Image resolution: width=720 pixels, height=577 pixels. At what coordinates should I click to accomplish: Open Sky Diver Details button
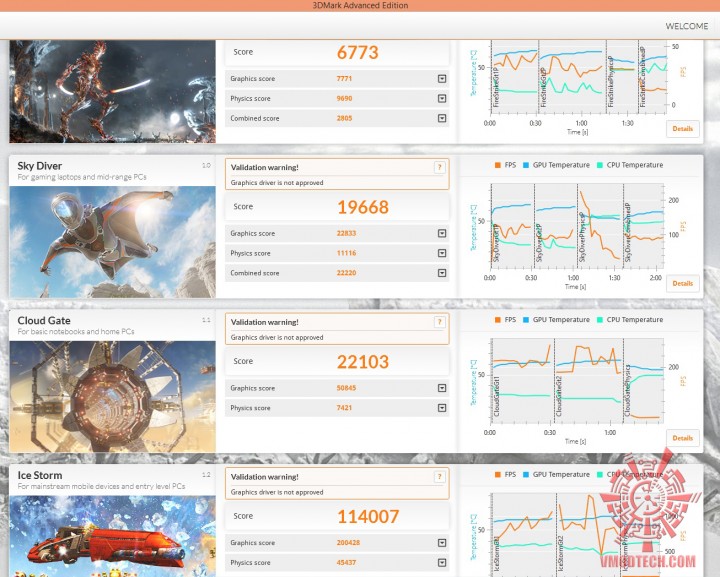coord(683,284)
